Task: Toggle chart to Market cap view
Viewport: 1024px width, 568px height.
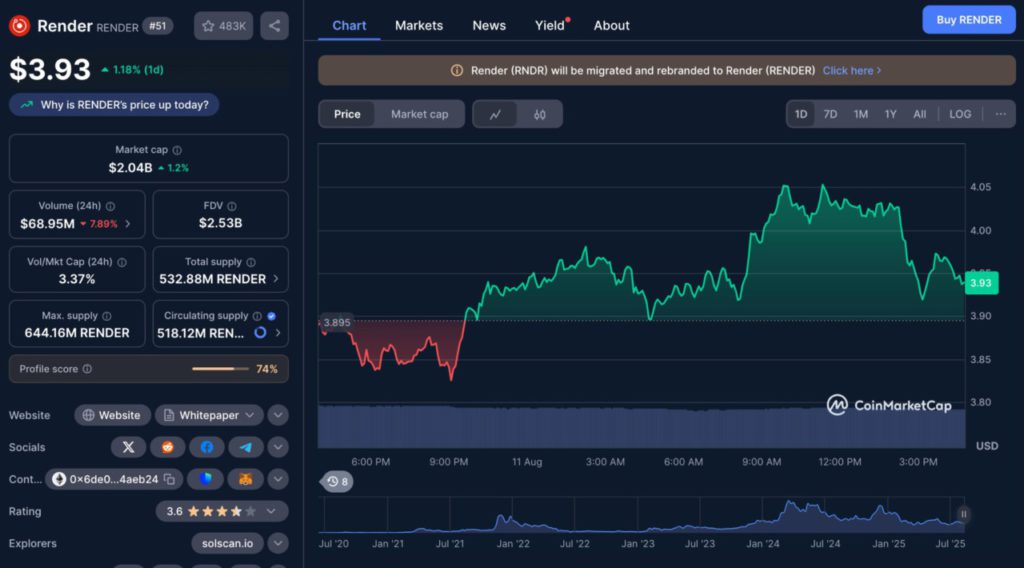Action: click(x=419, y=114)
